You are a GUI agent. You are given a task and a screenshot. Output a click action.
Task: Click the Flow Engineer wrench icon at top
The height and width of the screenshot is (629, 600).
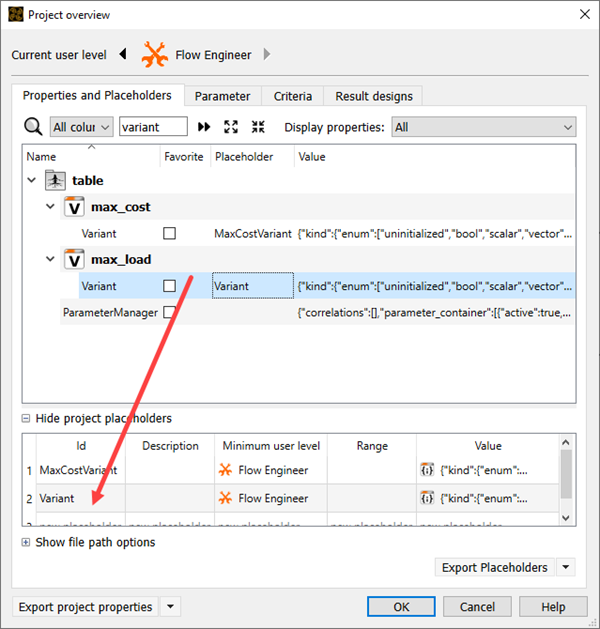coord(154,54)
